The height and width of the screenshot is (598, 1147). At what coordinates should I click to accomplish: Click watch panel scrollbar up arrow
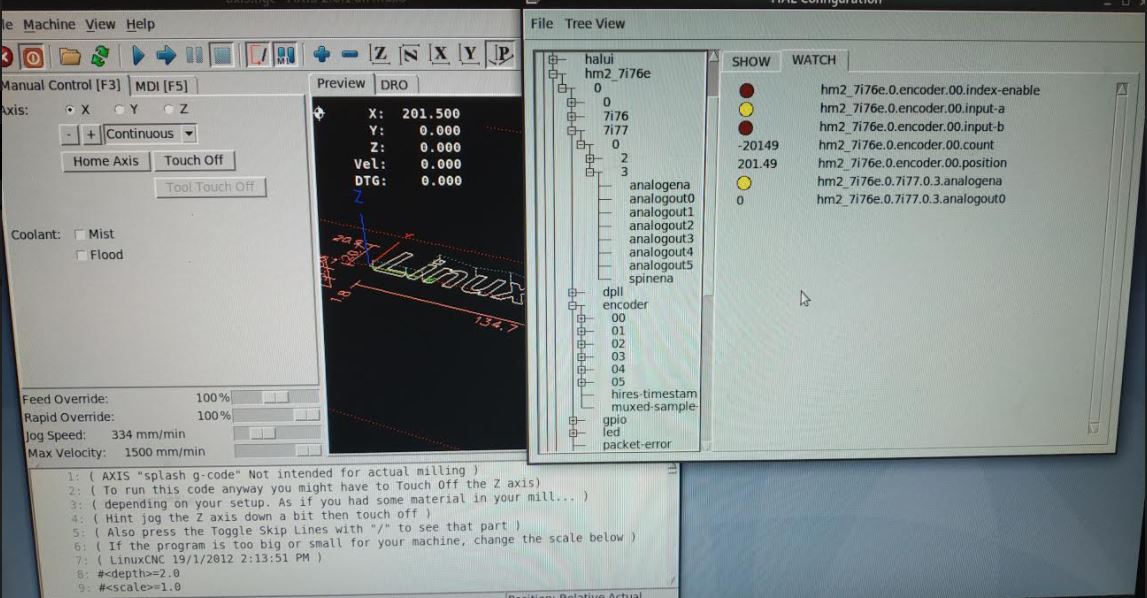click(1121, 89)
